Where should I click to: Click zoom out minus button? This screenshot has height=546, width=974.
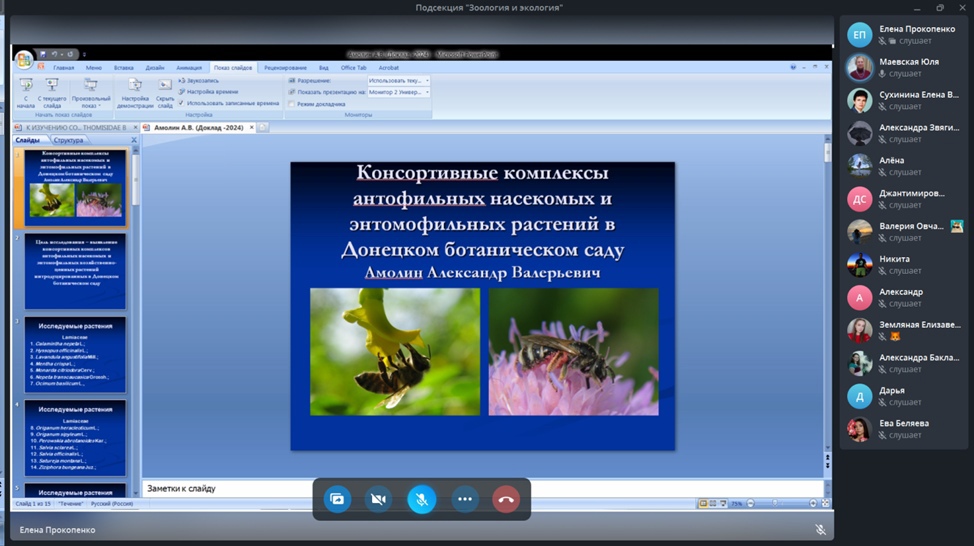750,504
